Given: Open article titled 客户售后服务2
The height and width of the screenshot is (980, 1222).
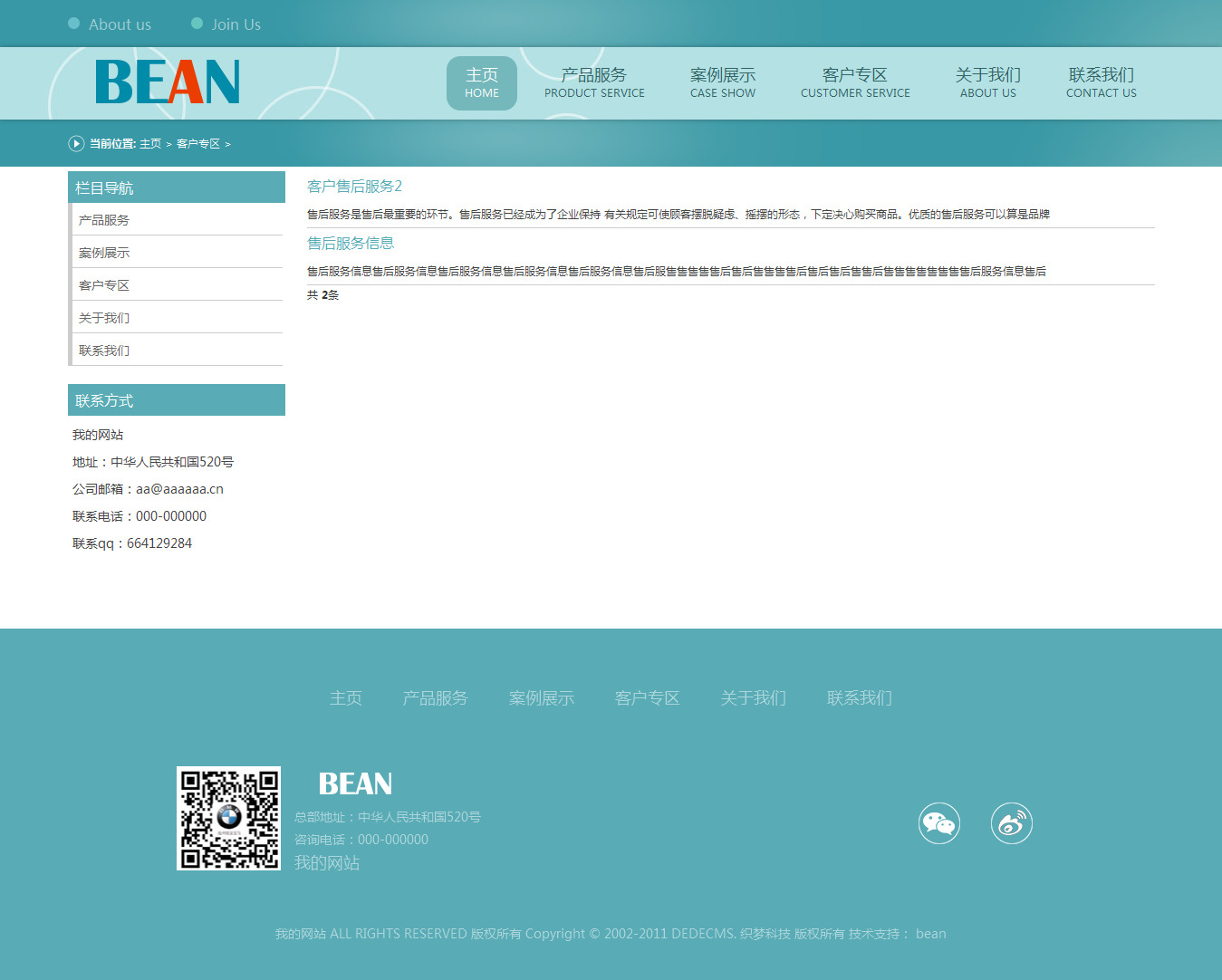Looking at the screenshot, I should tap(354, 187).
